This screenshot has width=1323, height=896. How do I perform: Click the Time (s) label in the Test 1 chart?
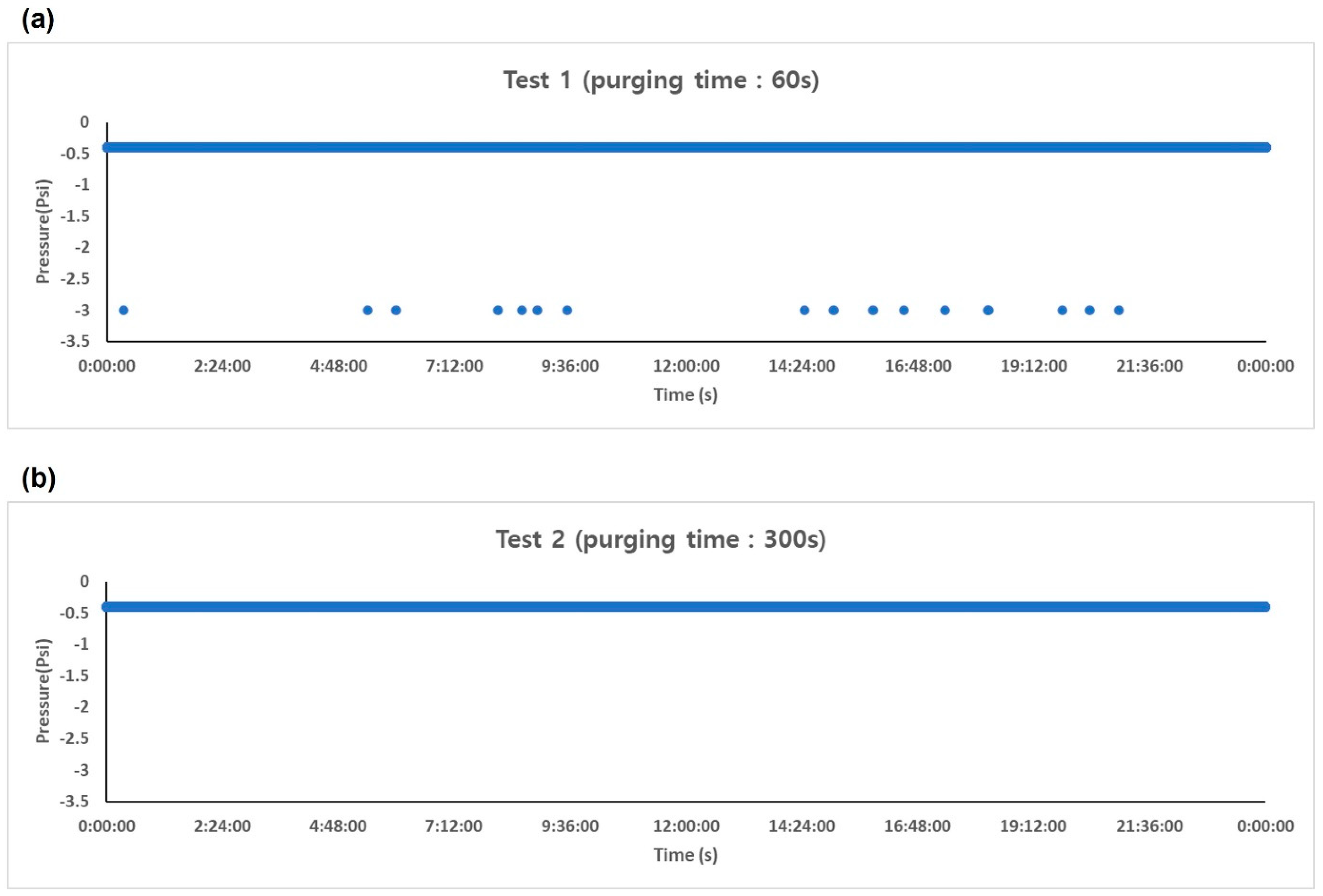coord(686,395)
